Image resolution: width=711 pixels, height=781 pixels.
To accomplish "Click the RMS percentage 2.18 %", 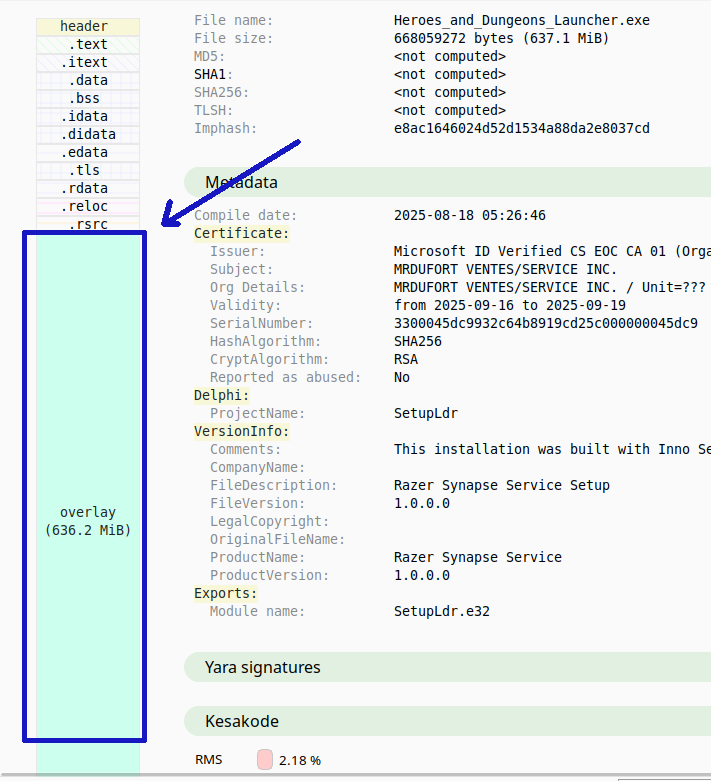I will point(300,760).
